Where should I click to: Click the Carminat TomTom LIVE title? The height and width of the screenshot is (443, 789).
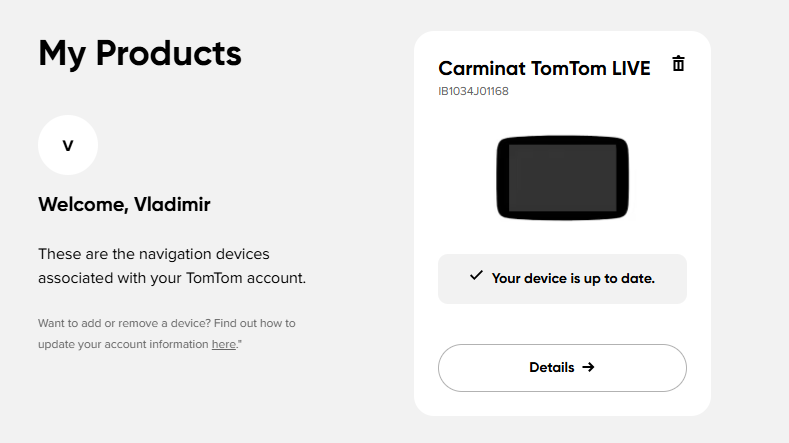coord(544,68)
